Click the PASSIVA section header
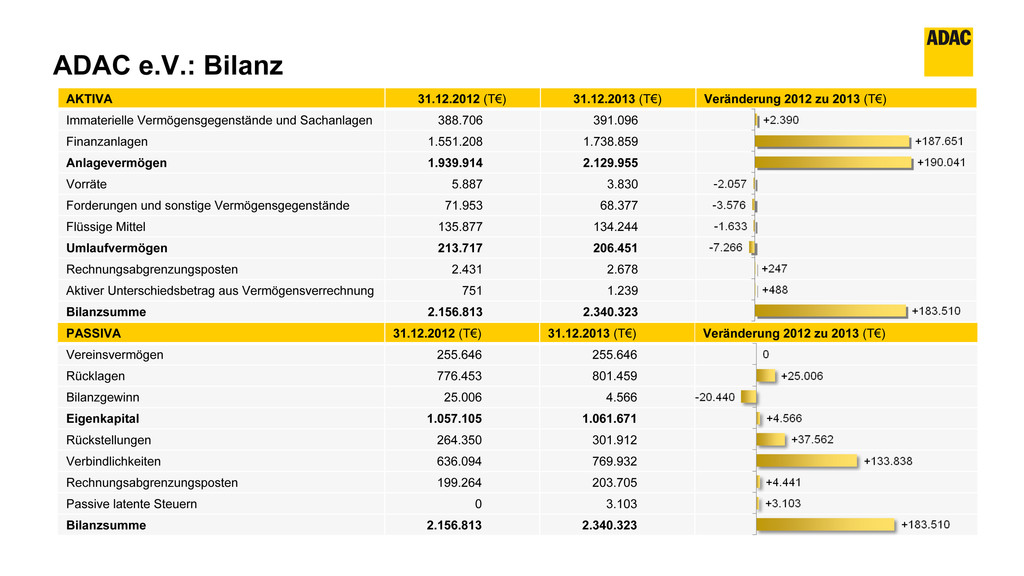Viewport: 1024px width, 576px height. (x=93, y=333)
